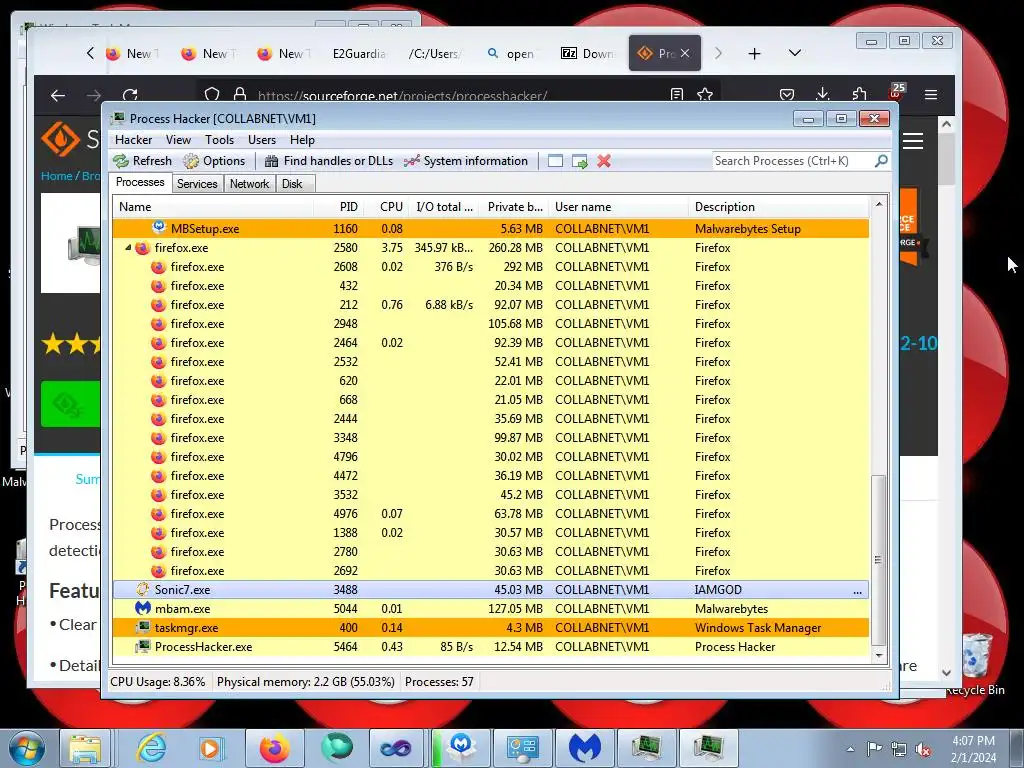The height and width of the screenshot is (768, 1024).
Task: Click the process list scroll down arrow
Action: click(879, 655)
